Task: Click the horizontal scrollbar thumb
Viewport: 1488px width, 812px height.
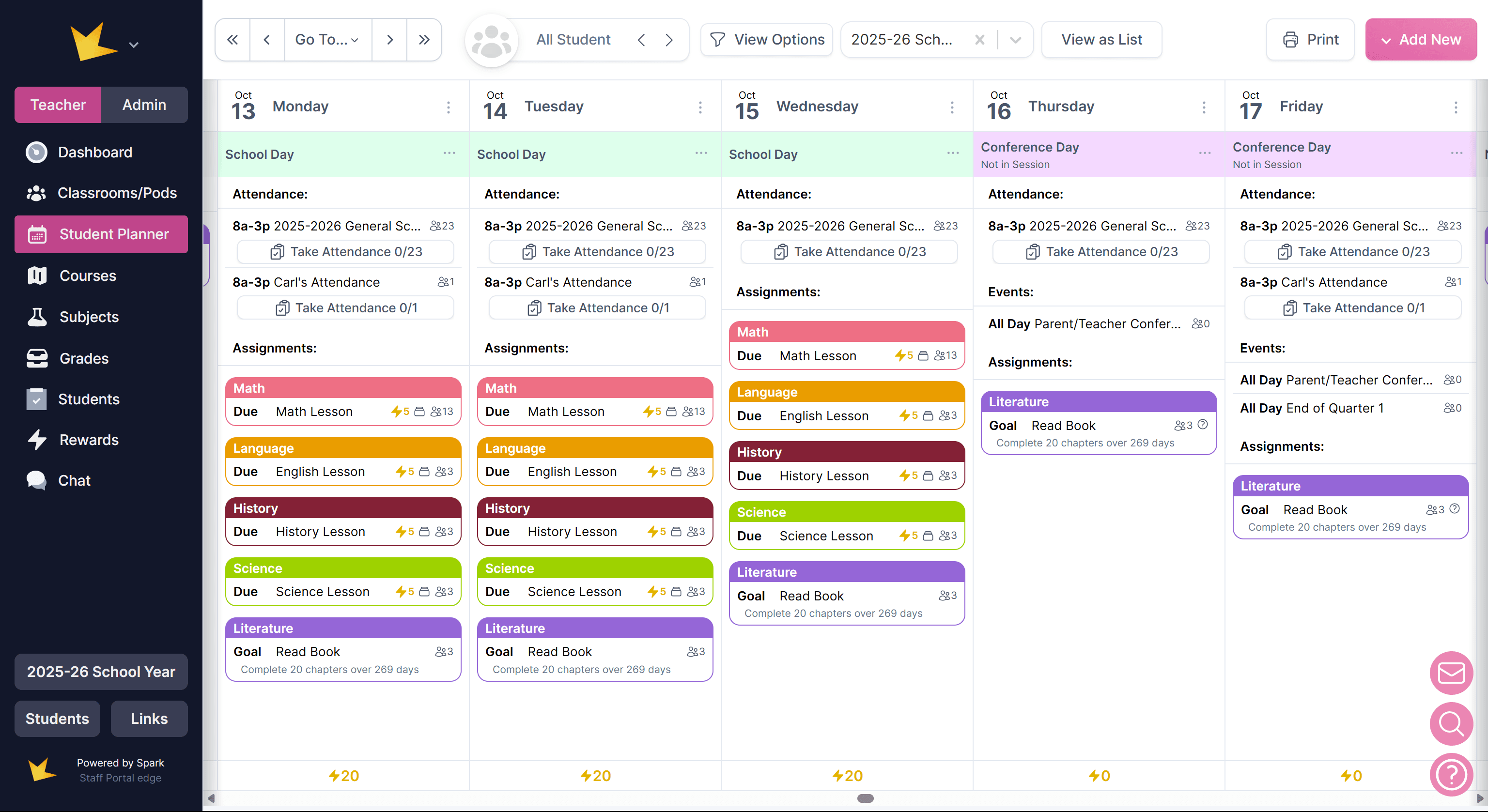Action: pos(865,798)
